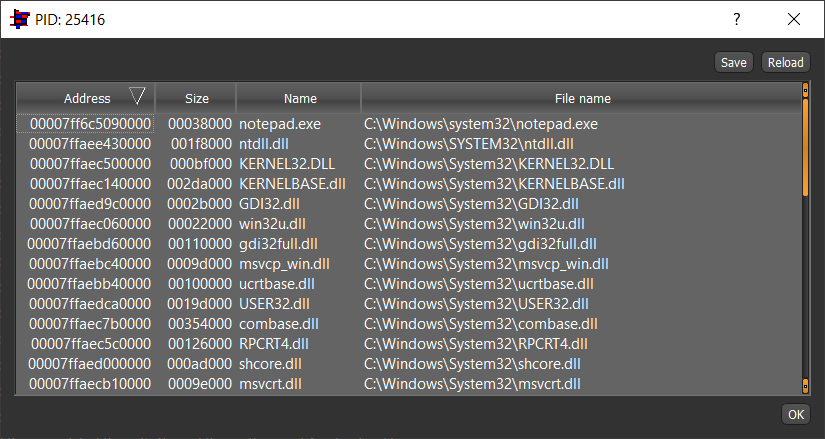Screen dimensions: 825x439
Task: Click the orange vertical scrollbar thumb
Action: [805, 147]
